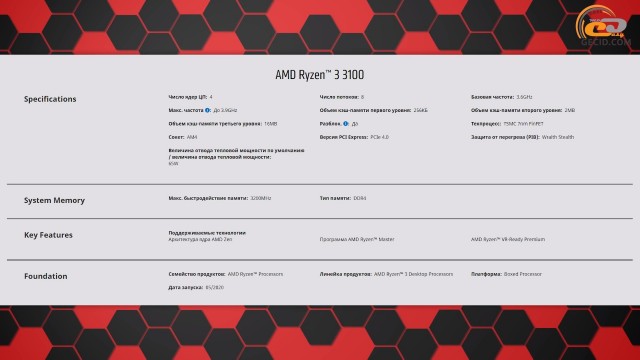The image size is (640, 360).
Task: Select the Key Features section heading
Action: (48, 235)
